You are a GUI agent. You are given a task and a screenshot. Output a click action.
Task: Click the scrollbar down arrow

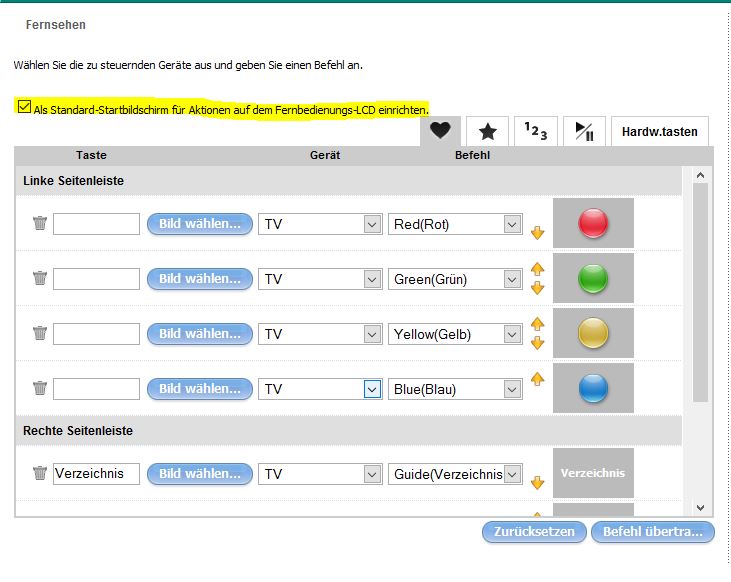click(x=700, y=507)
